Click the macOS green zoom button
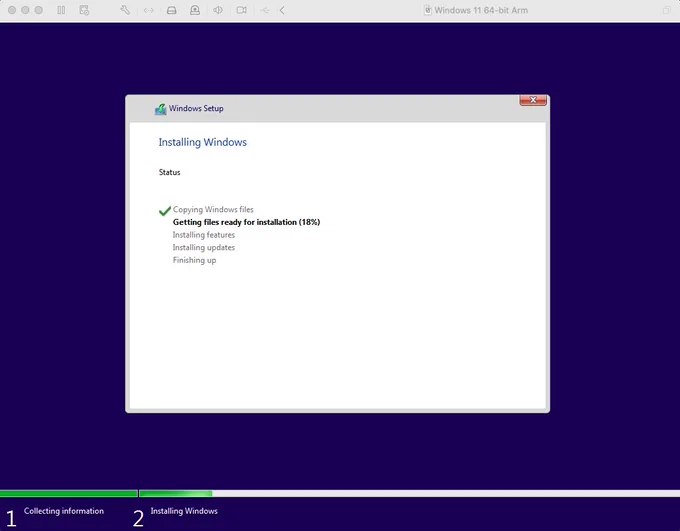This screenshot has width=680, height=531. (x=39, y=10)
